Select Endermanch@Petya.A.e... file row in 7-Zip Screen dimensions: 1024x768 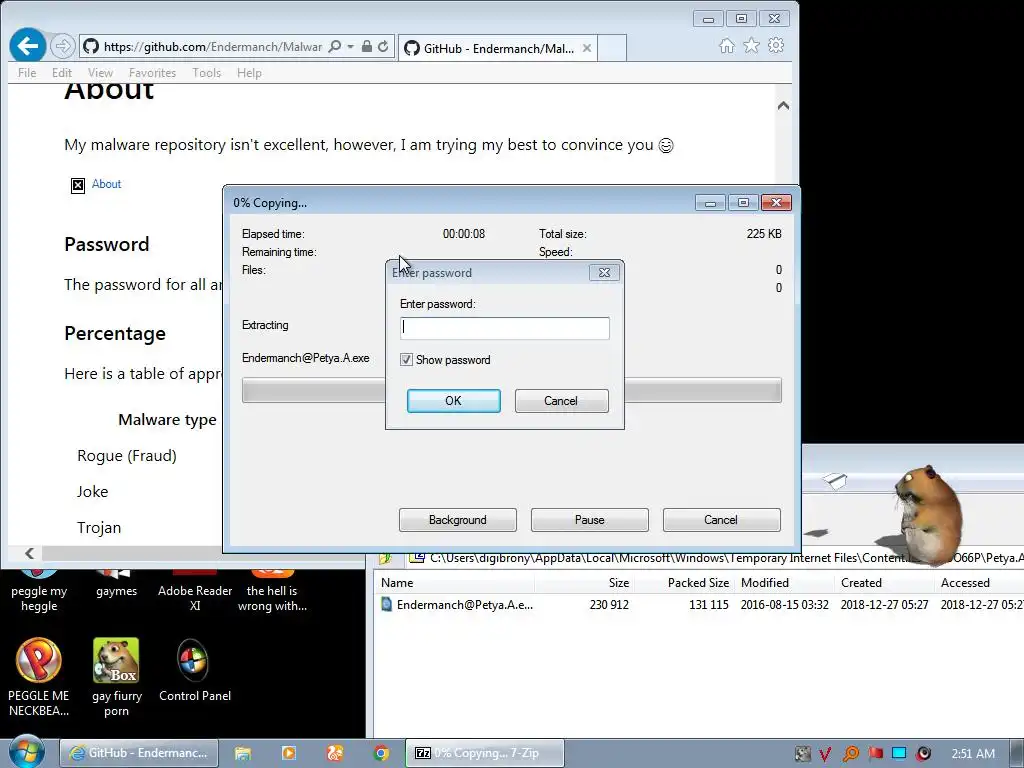(699, 605)
